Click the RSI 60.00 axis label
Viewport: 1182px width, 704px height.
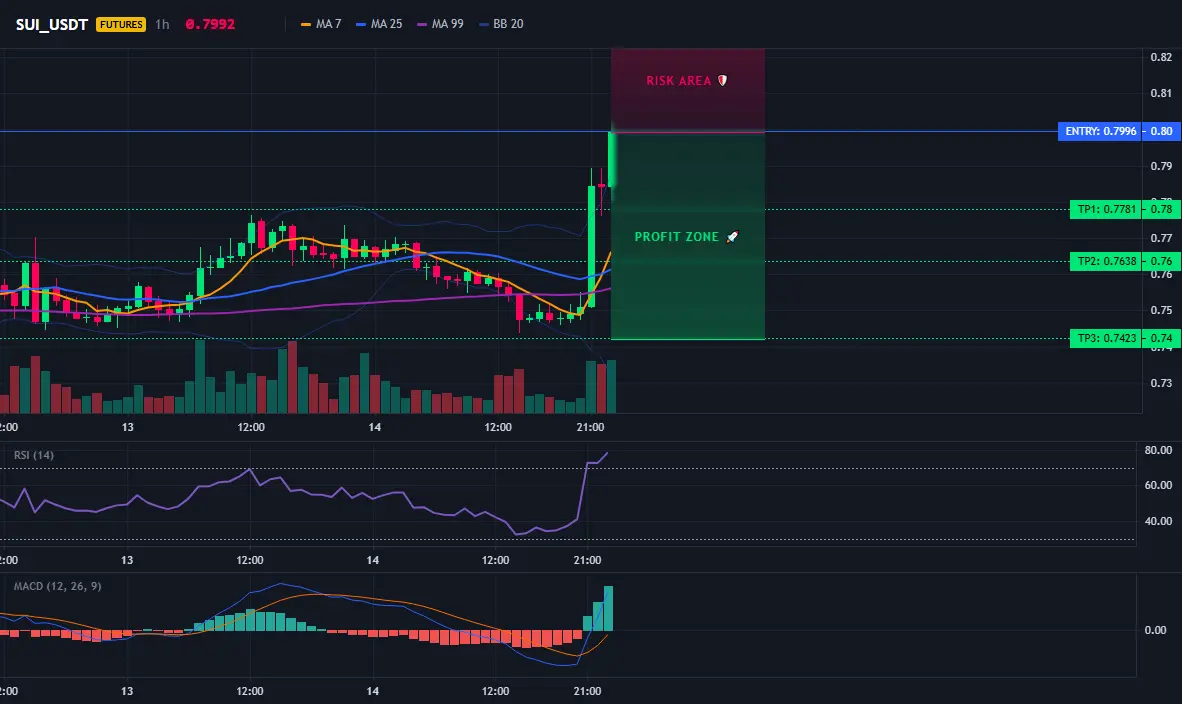(x=1159, y=485)
